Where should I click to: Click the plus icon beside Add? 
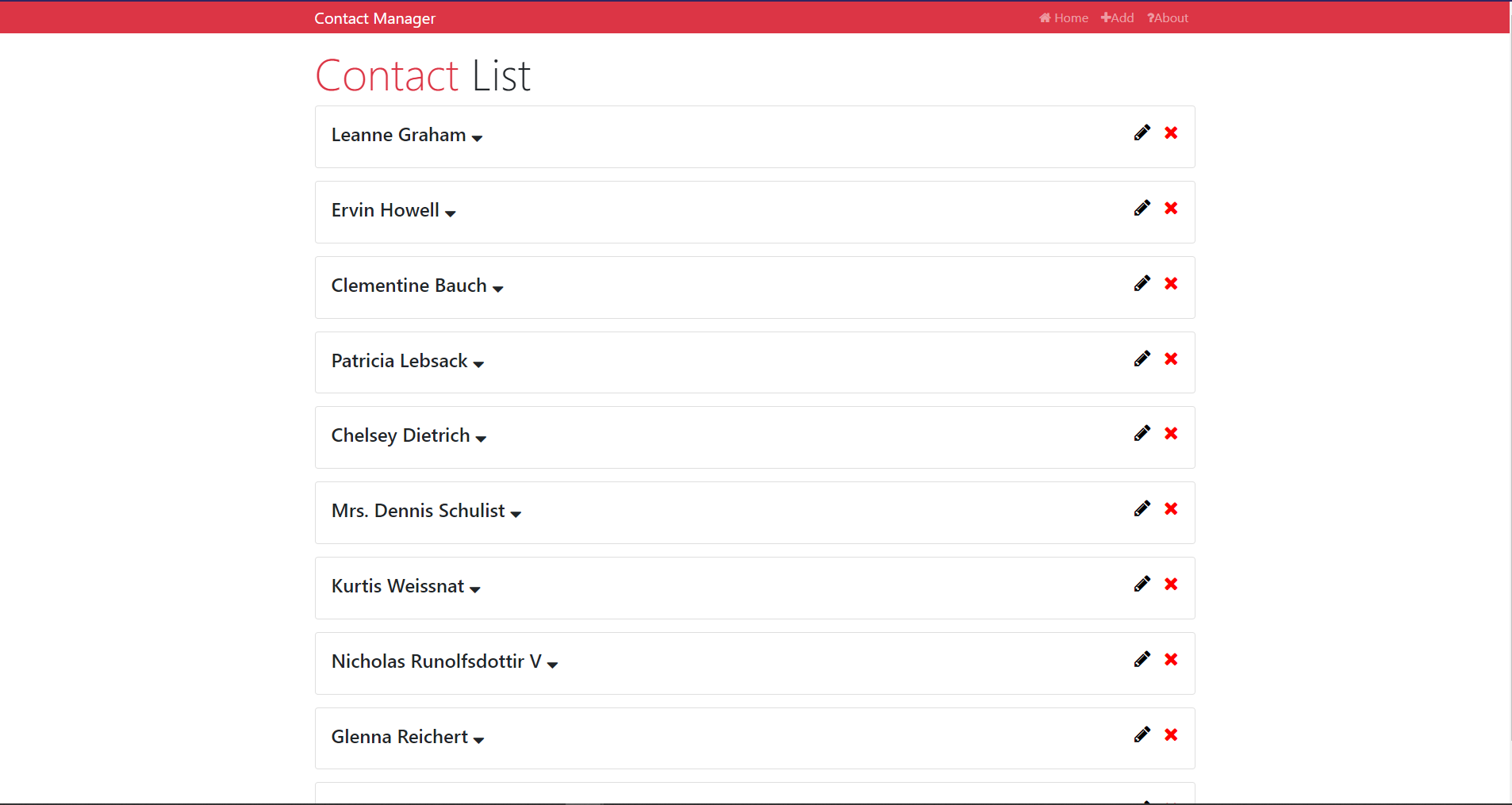(1104, 17)
